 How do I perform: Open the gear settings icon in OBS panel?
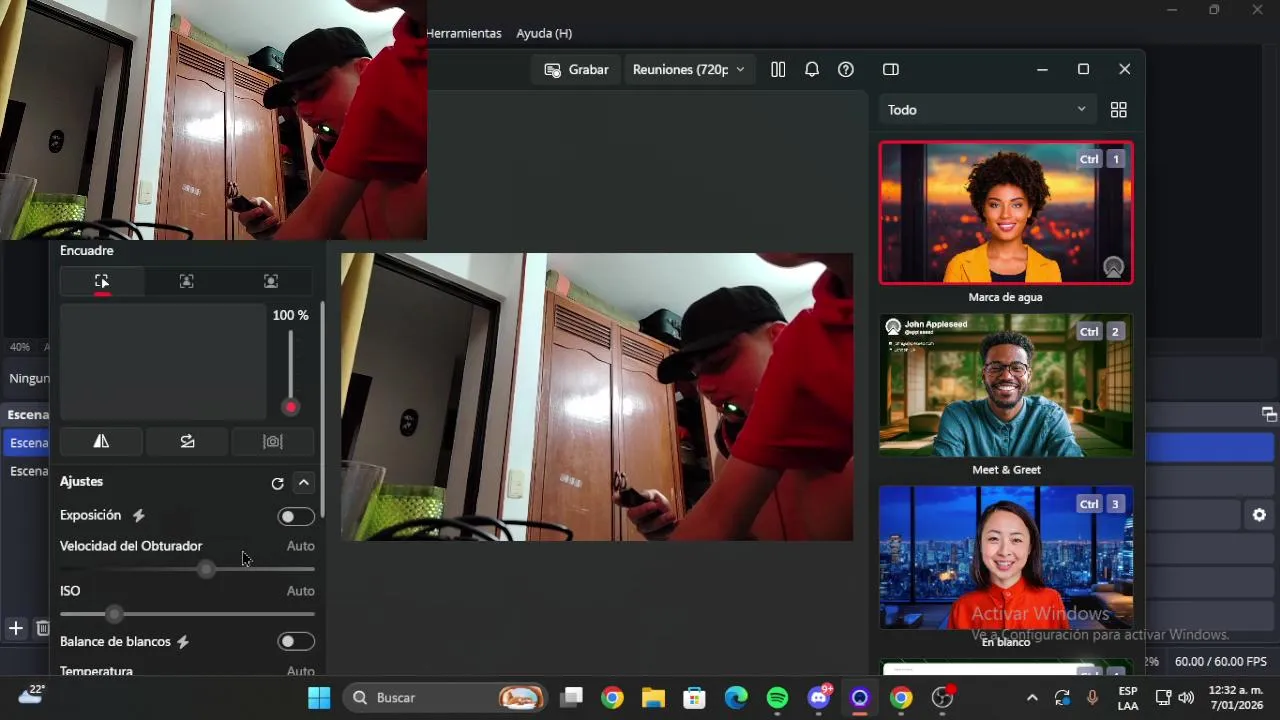pyautogui.click(x=1259, y=515)
